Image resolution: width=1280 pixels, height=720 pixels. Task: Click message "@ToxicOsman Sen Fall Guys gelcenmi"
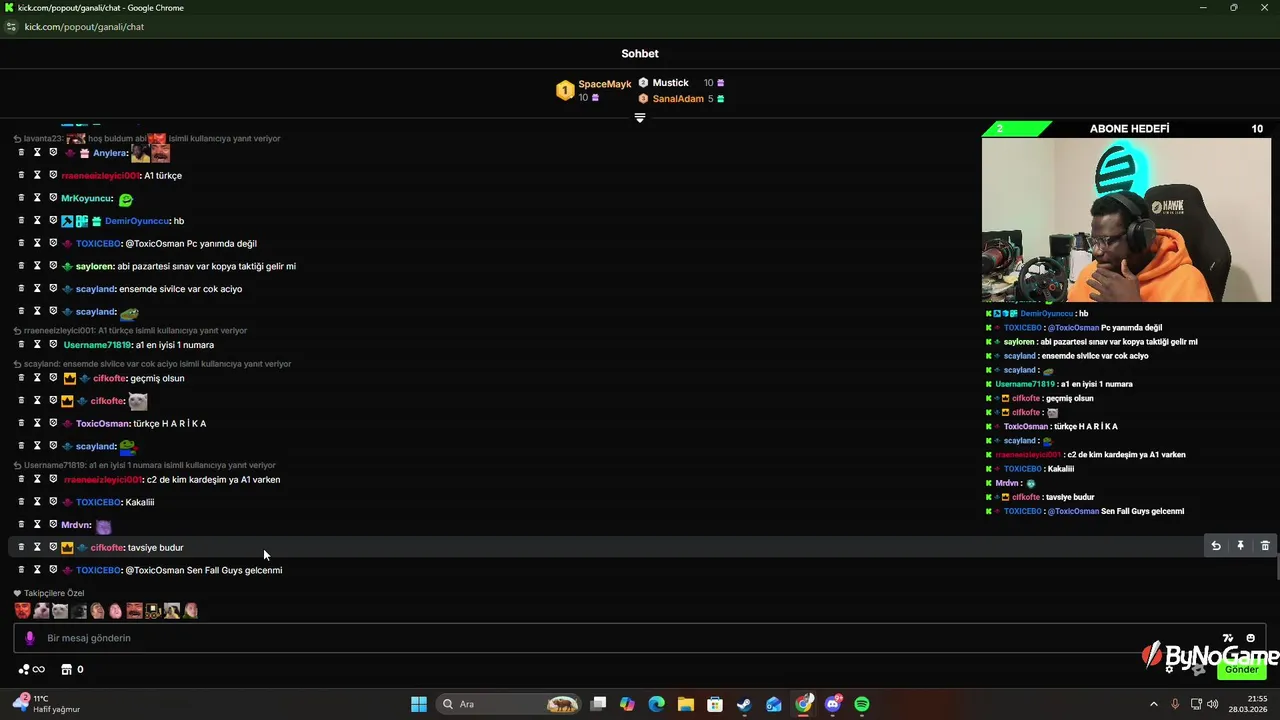[x=204, y=570]
